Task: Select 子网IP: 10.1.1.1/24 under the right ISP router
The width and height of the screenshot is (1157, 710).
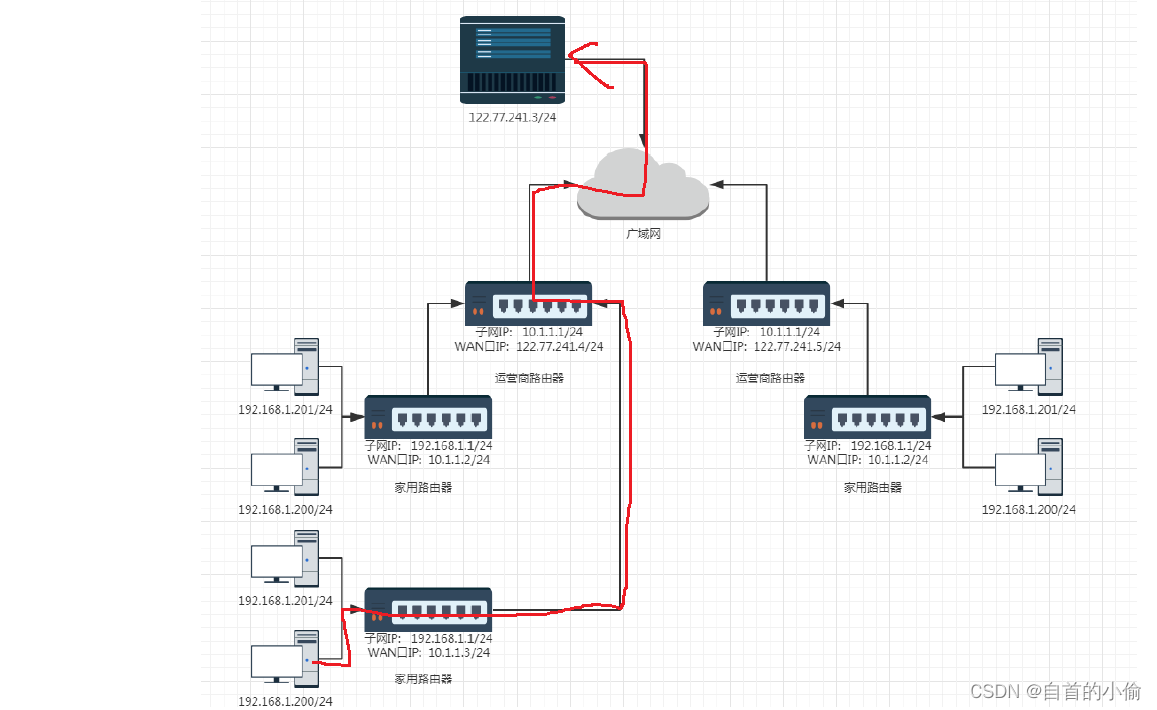Action: click(767, 332)
